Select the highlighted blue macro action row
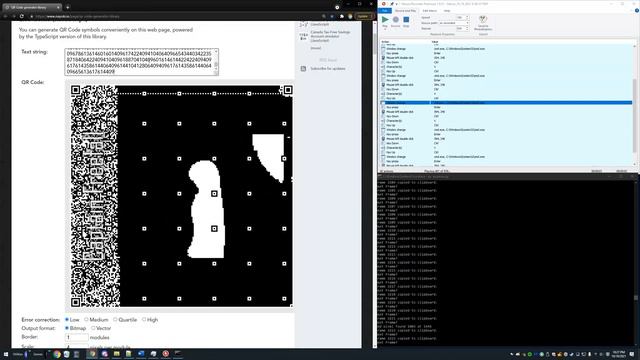This screenshot has width=640, height=360. [x=506, y=103]
